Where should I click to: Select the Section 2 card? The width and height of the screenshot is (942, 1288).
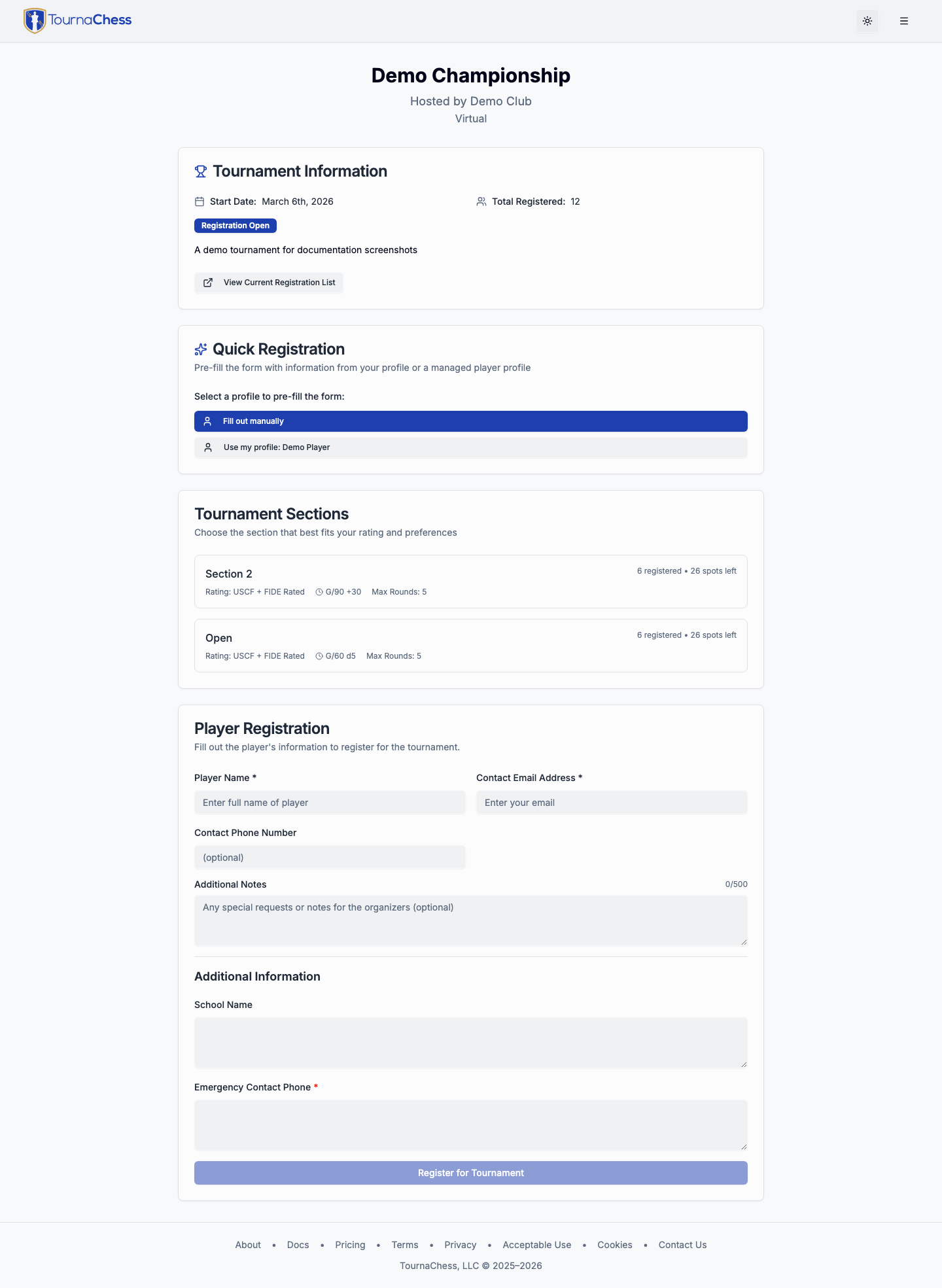[x=470, y=582]
